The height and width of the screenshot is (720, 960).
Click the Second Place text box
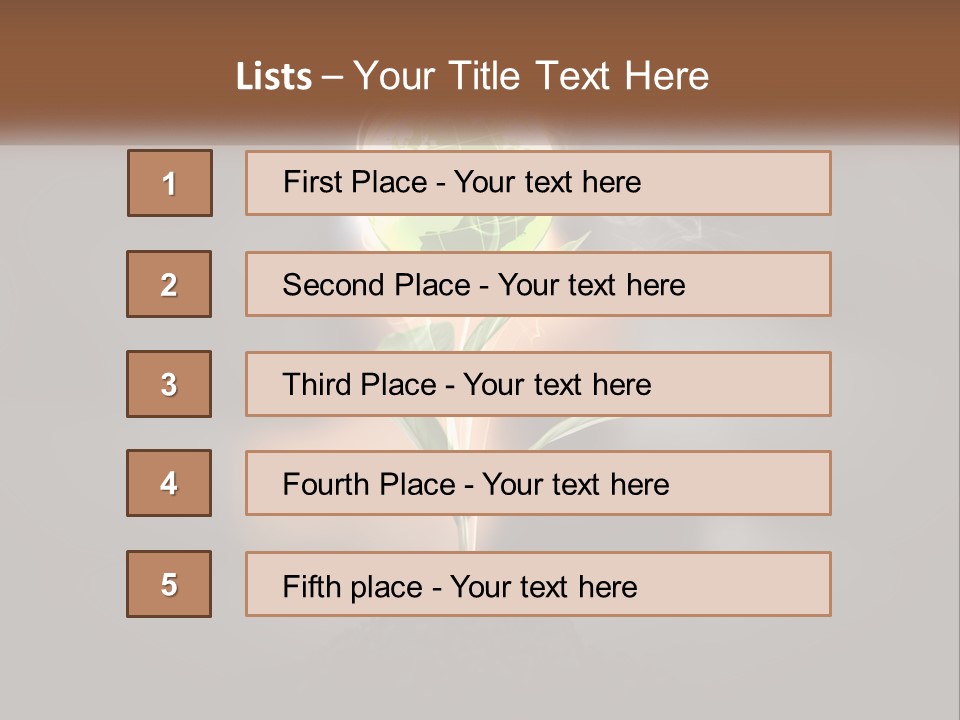point(538,284)
